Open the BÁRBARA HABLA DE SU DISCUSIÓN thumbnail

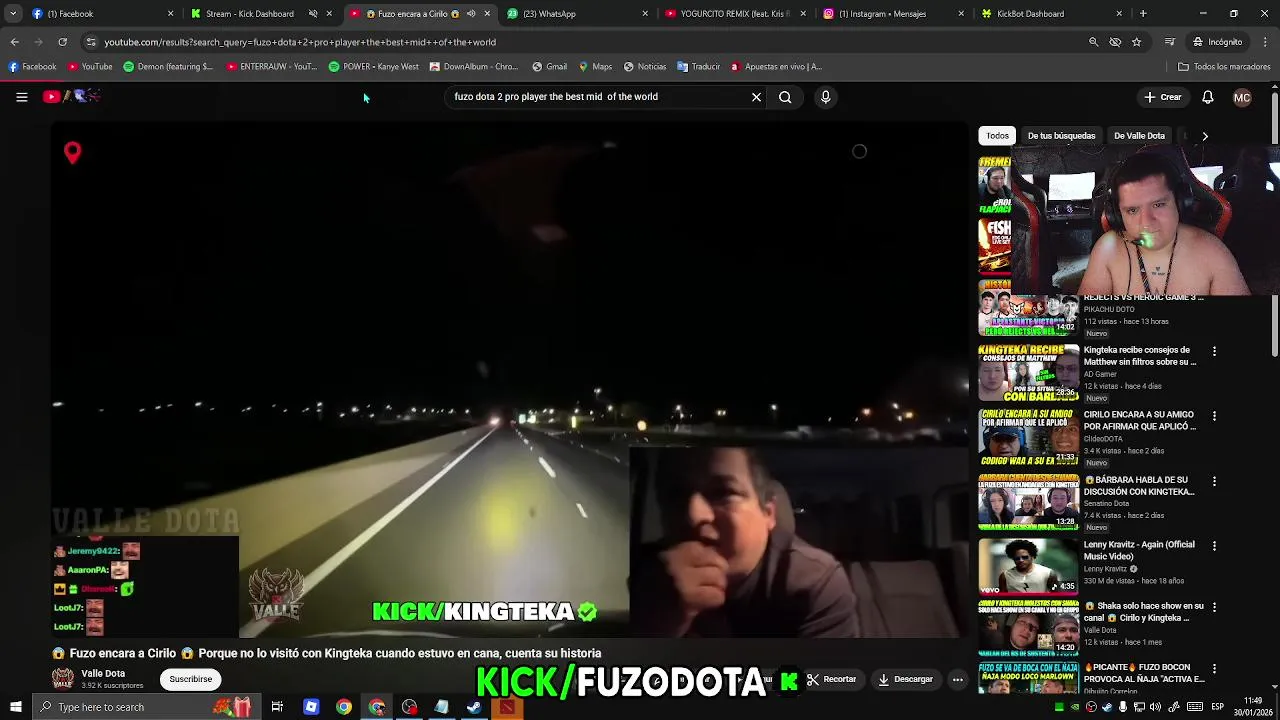click(x=1028, y=502)
